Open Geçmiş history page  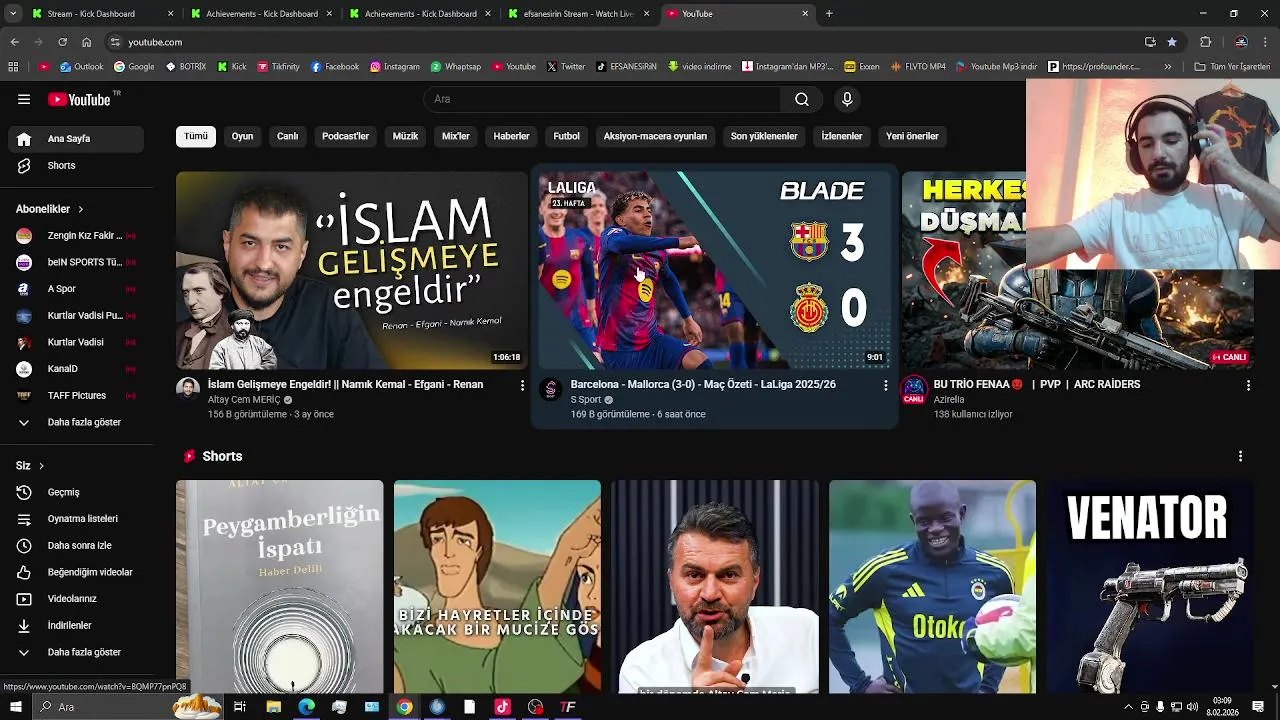pos(76,492)
